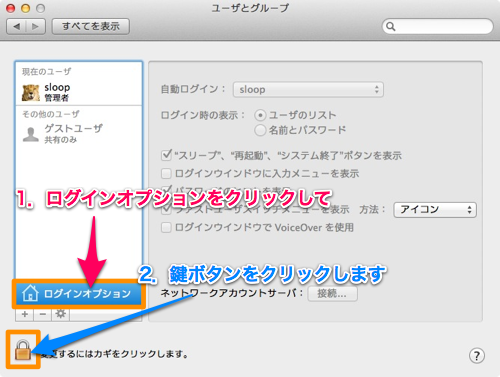
Task: Open the 自動ログイン sloop dropdown
Action: (308, 90)
